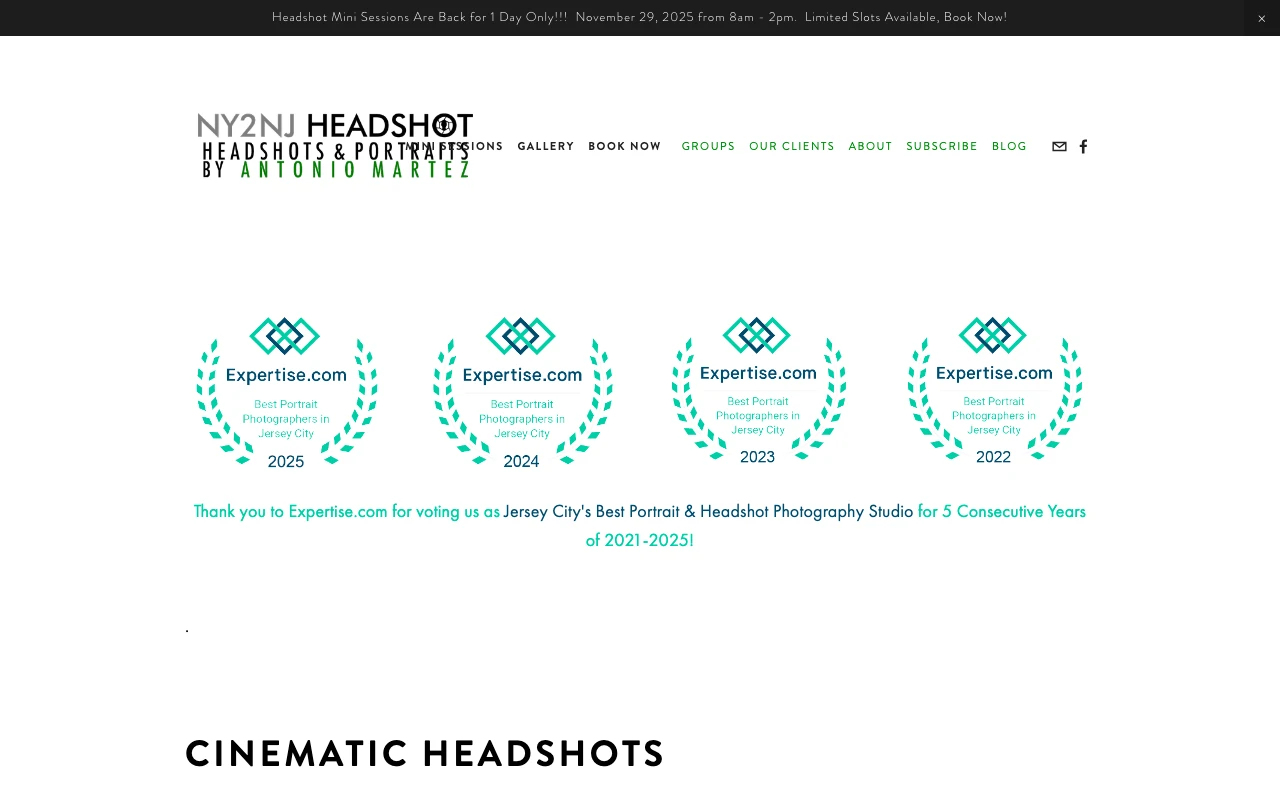The width and height of the screenshot is (1280, 800).
Task: Click the Subscribe nav link
Action: pos(941,147)
